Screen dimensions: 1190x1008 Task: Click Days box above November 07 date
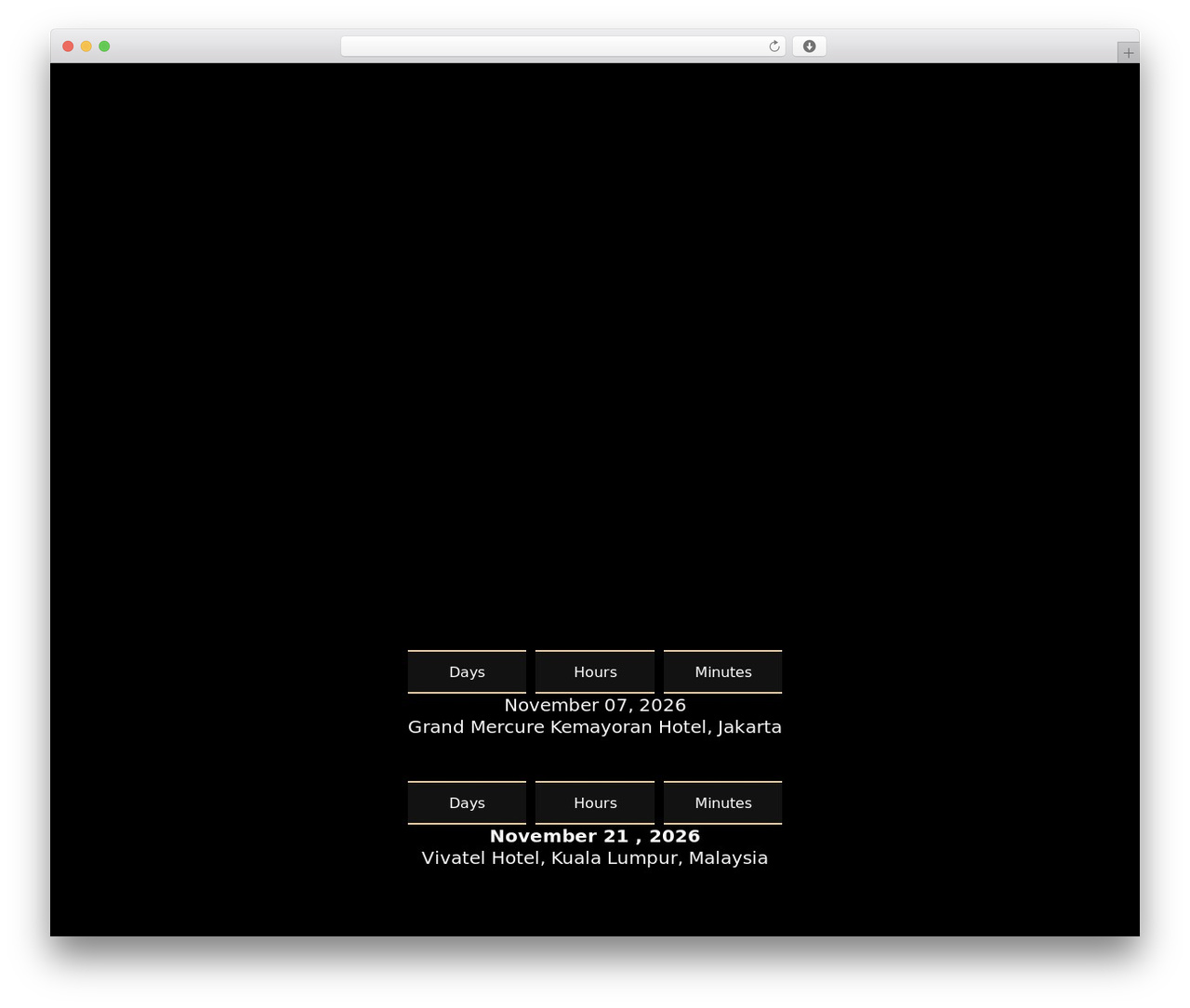pos(467,671)
